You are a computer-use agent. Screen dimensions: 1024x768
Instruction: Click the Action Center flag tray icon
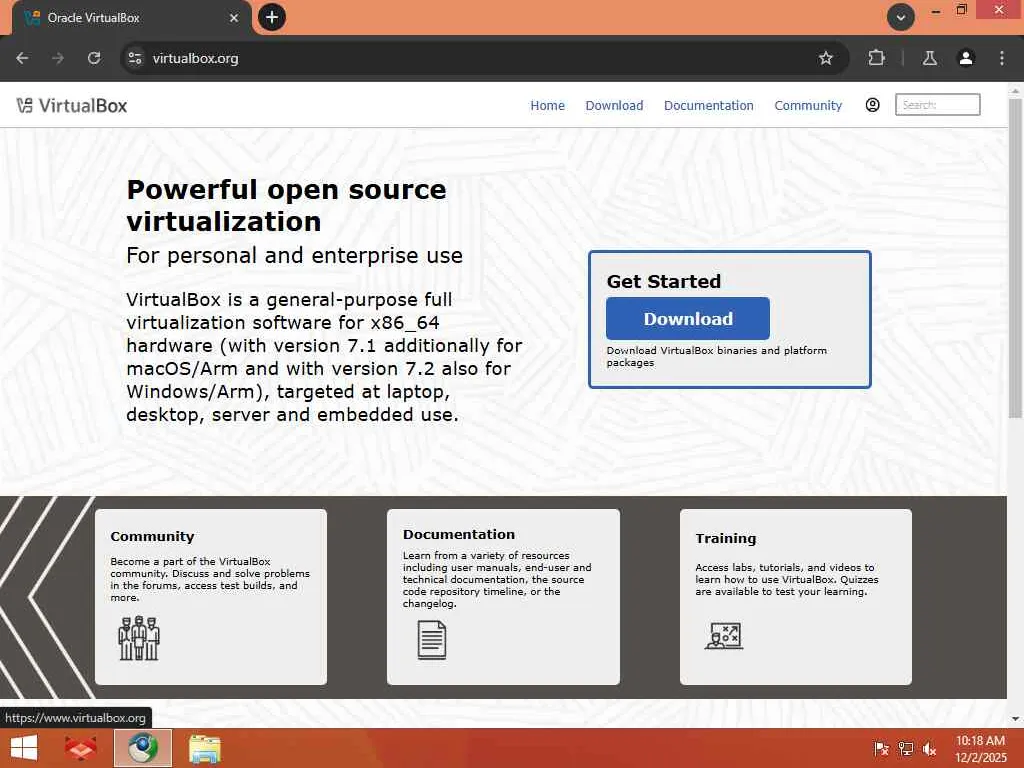(881, 749)
